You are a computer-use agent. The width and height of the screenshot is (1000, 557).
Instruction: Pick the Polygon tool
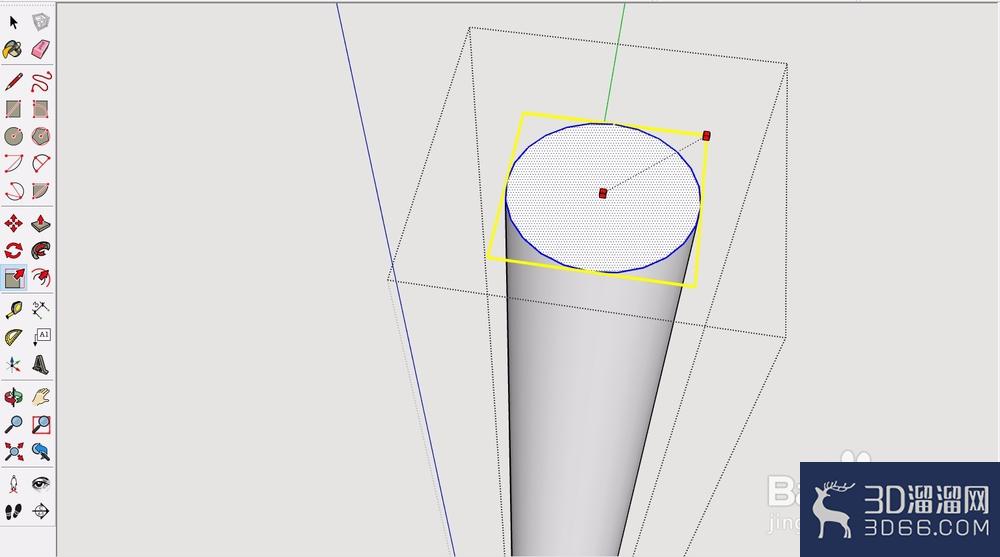[40, 136]
